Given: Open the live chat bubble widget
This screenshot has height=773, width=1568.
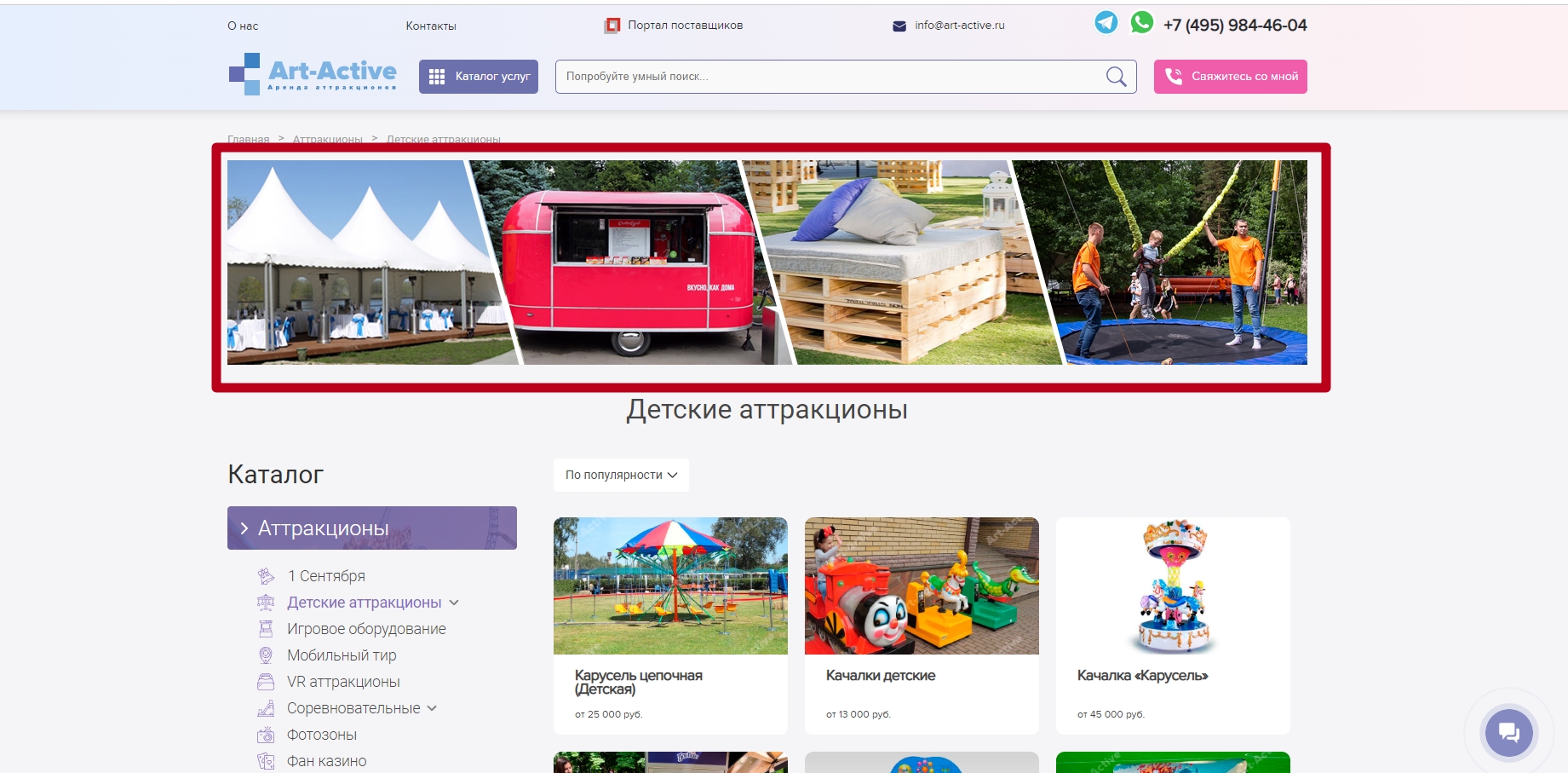Looking at the screenshot, I should 1508,732.
